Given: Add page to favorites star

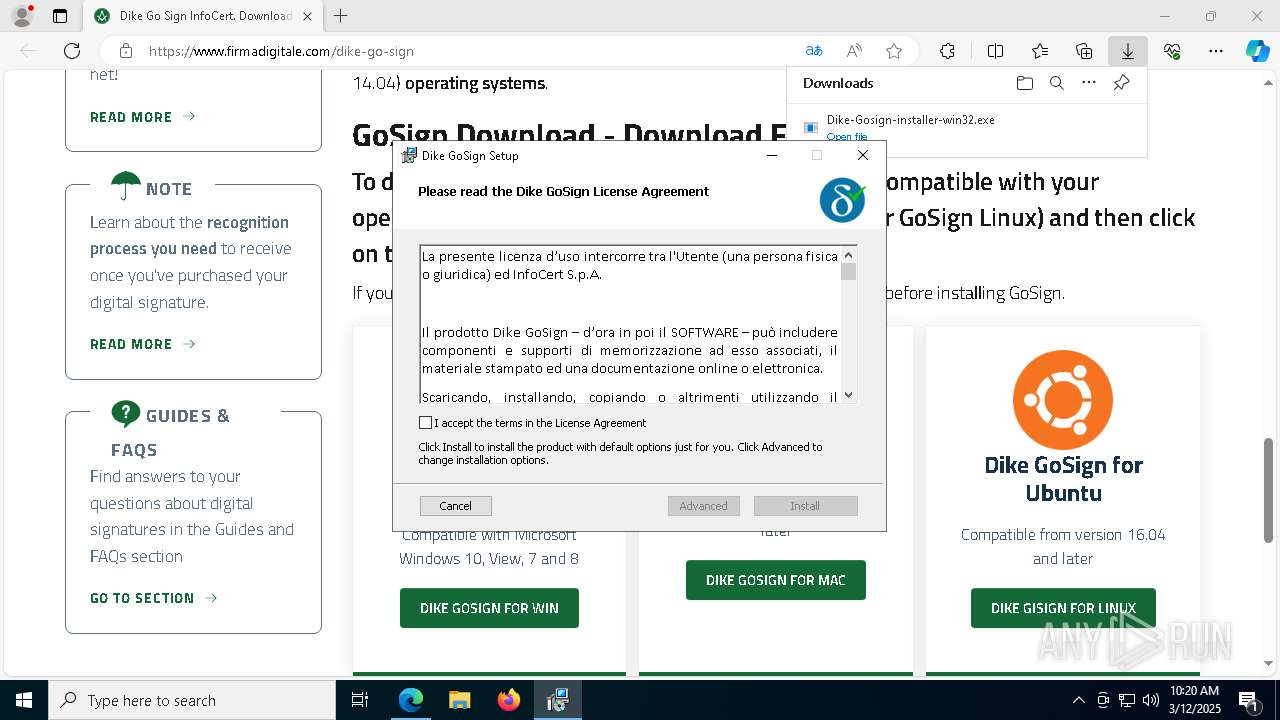Looking at the screenshot, I should click(x=894, y=51).
